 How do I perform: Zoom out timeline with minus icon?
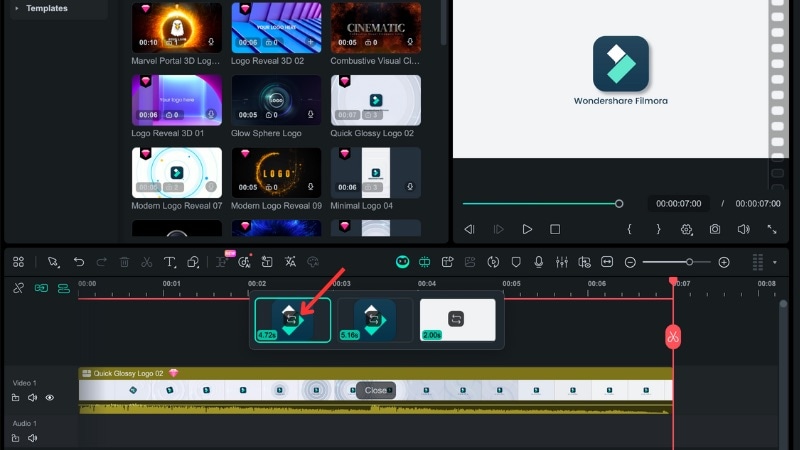[630, 262]
